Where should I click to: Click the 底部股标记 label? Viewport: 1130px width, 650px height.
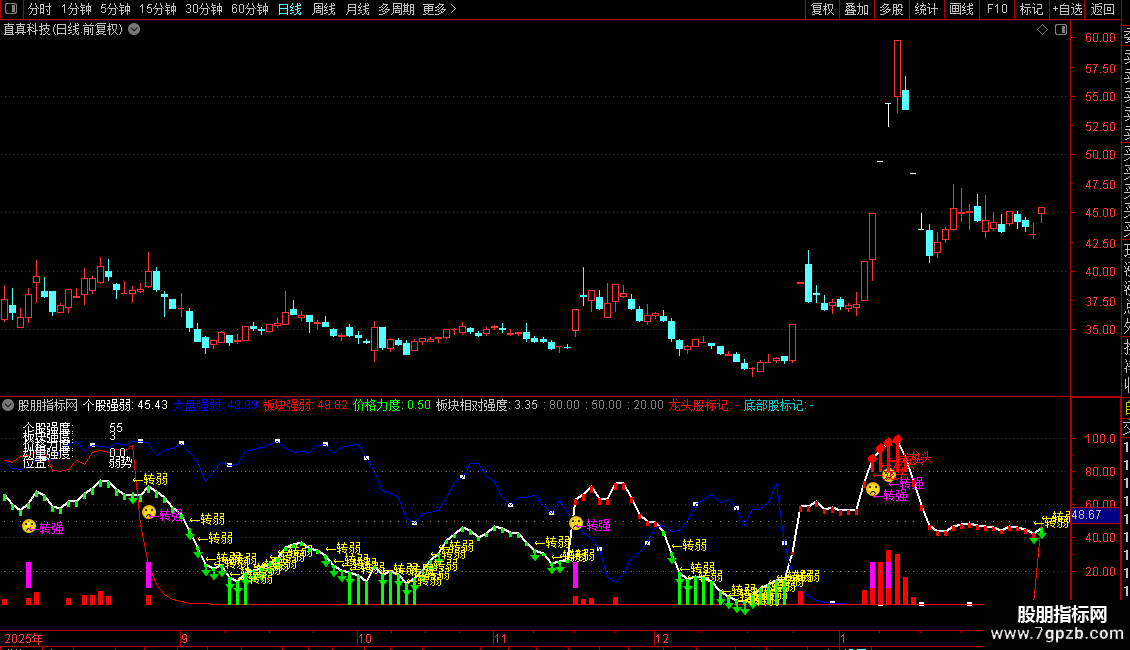tap(778, 406)
